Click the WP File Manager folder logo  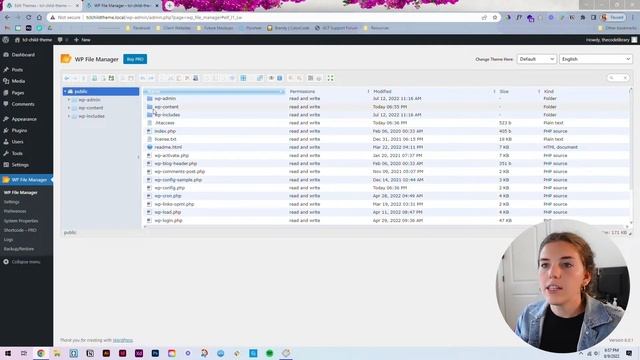(x=66, y=59)
